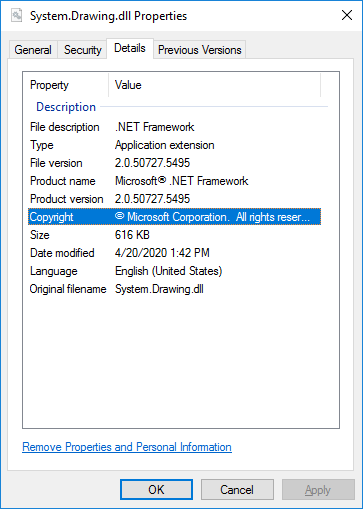
Task: Open the Security tab
Action: click(x=83, y=50)
